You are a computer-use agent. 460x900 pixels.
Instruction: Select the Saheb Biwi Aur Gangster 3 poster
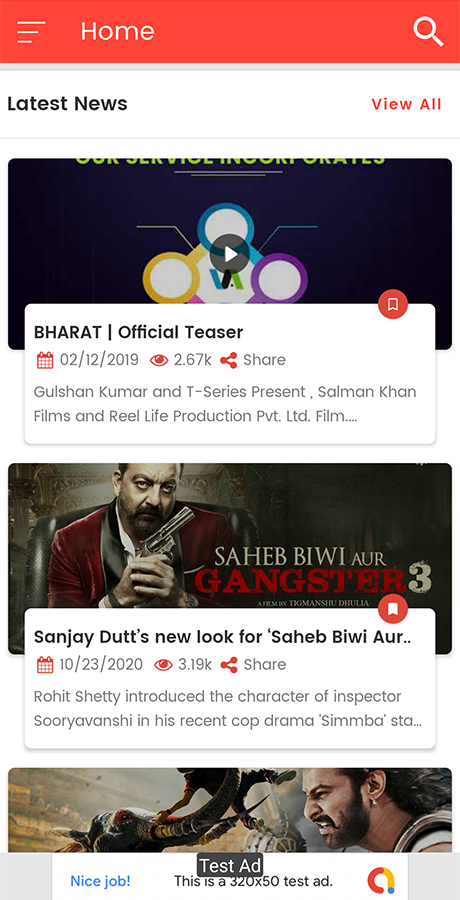[x=230, y=536]
